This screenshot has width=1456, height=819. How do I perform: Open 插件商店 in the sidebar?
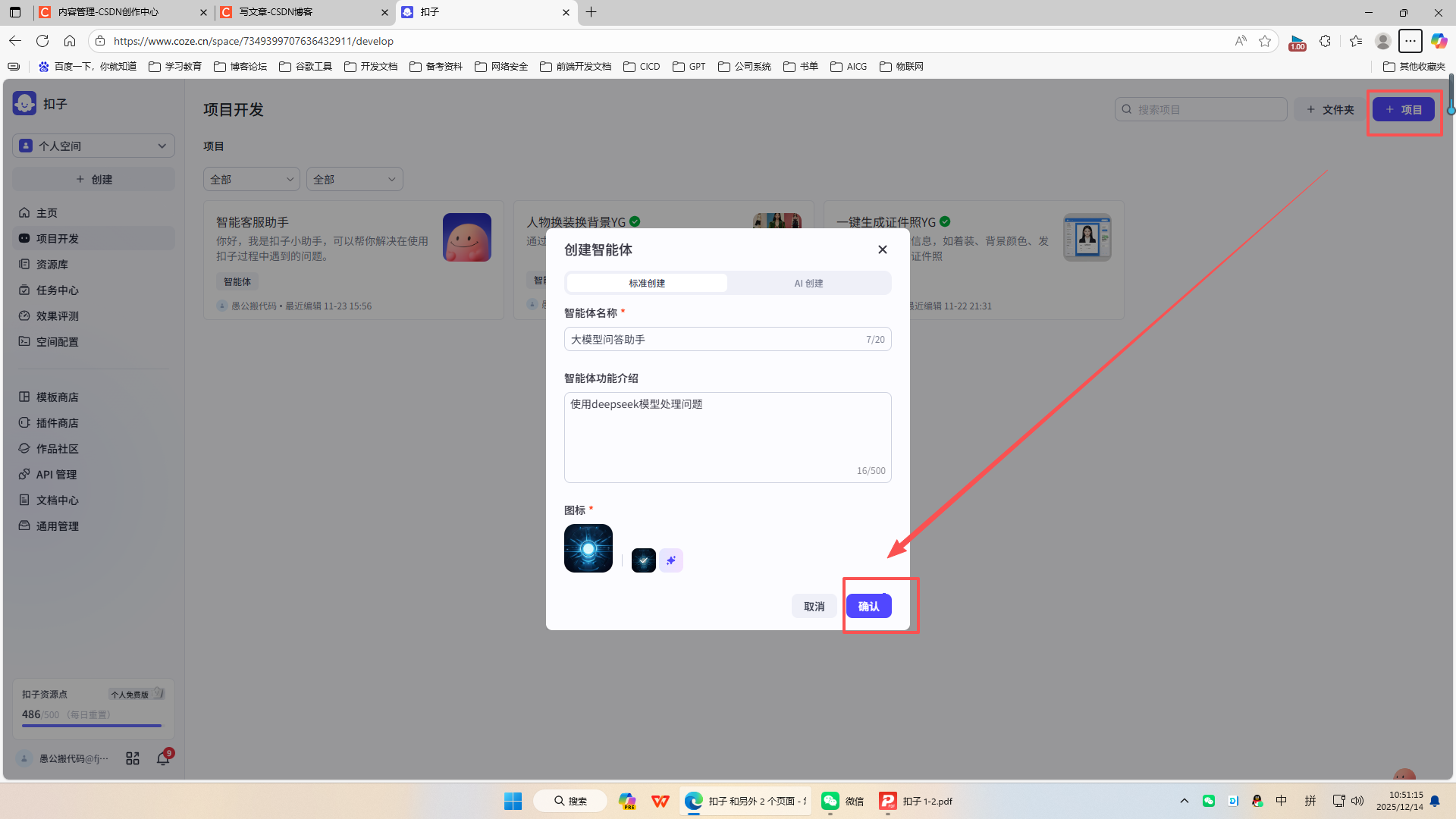coord(57,422)
